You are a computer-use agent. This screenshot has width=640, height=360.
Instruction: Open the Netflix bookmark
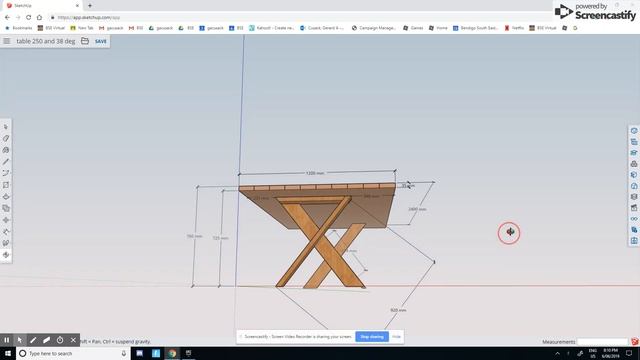[514, 28]
